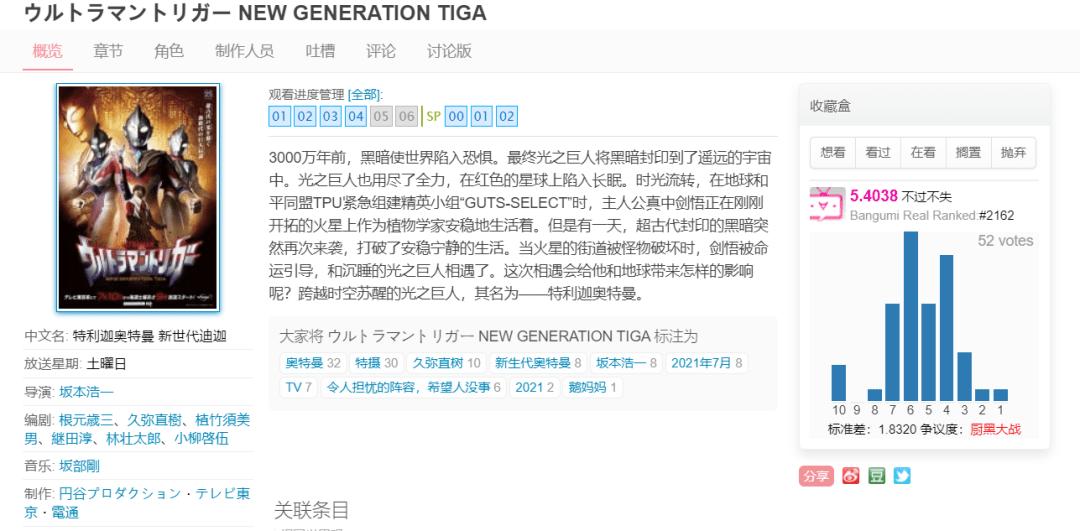
Task: Toggle grey episode 05 progress box
Action: [381, 116]
